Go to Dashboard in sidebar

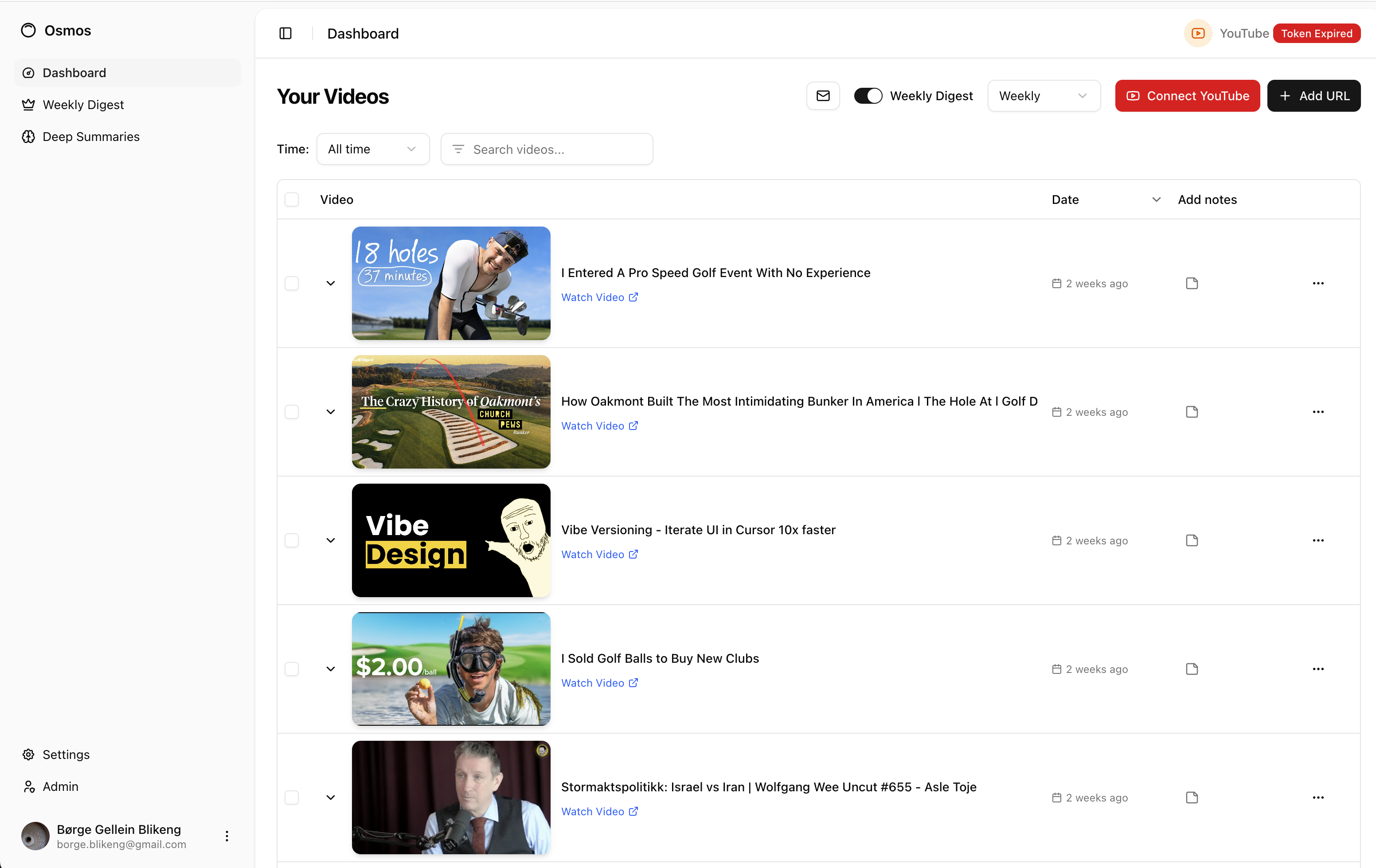tap(127, 73)
